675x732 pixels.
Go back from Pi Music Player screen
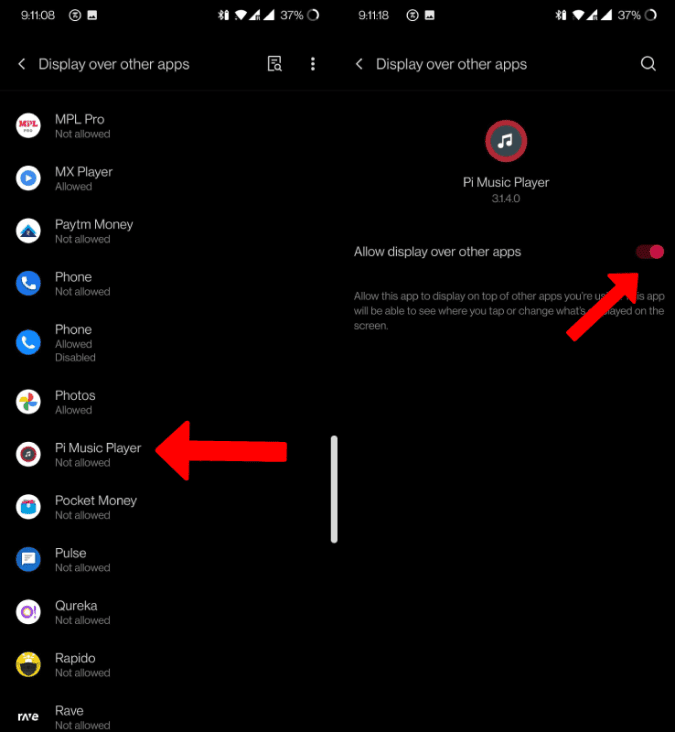(x=359, y=64)
